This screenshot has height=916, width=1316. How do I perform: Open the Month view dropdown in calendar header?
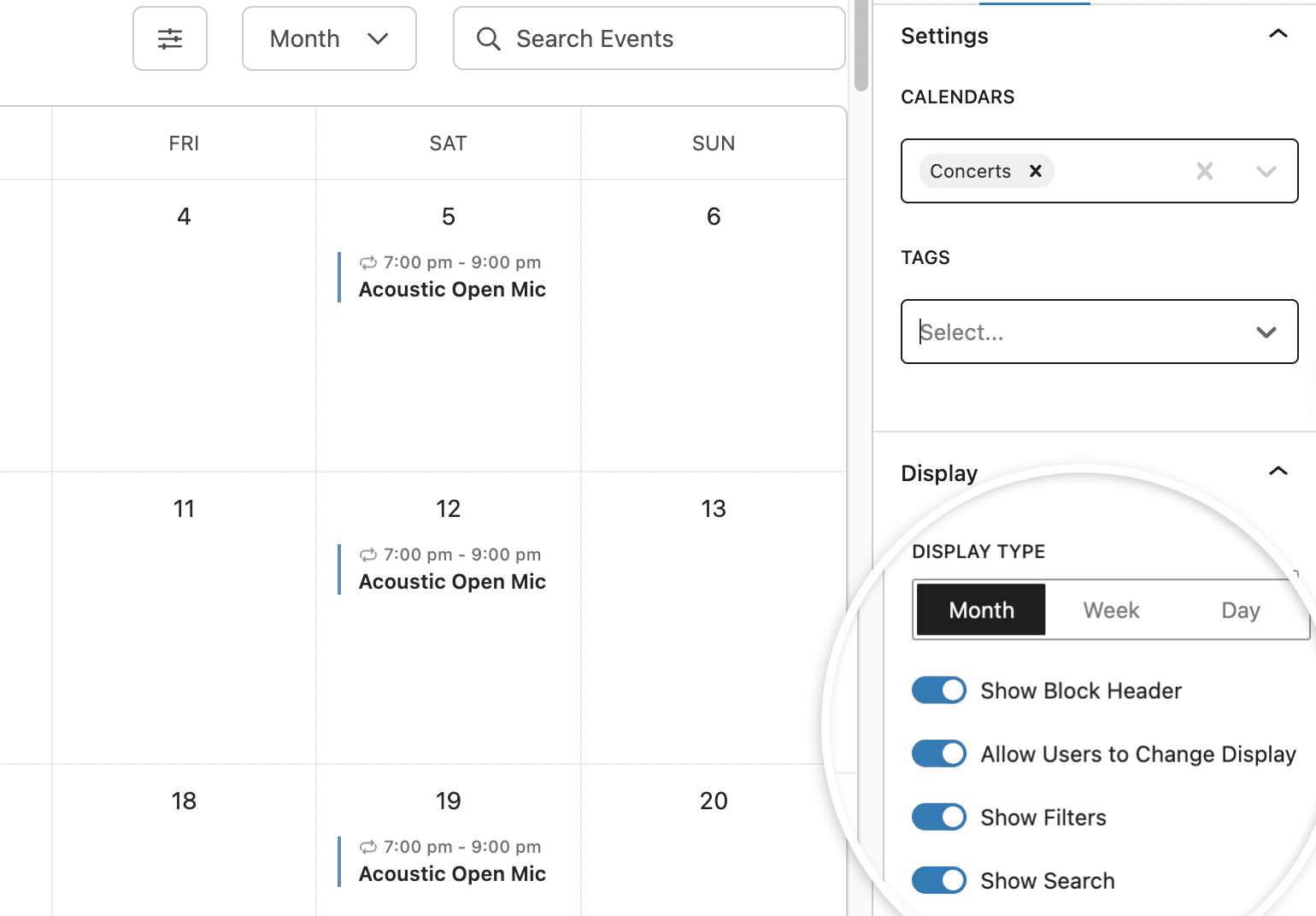point(329,38)
